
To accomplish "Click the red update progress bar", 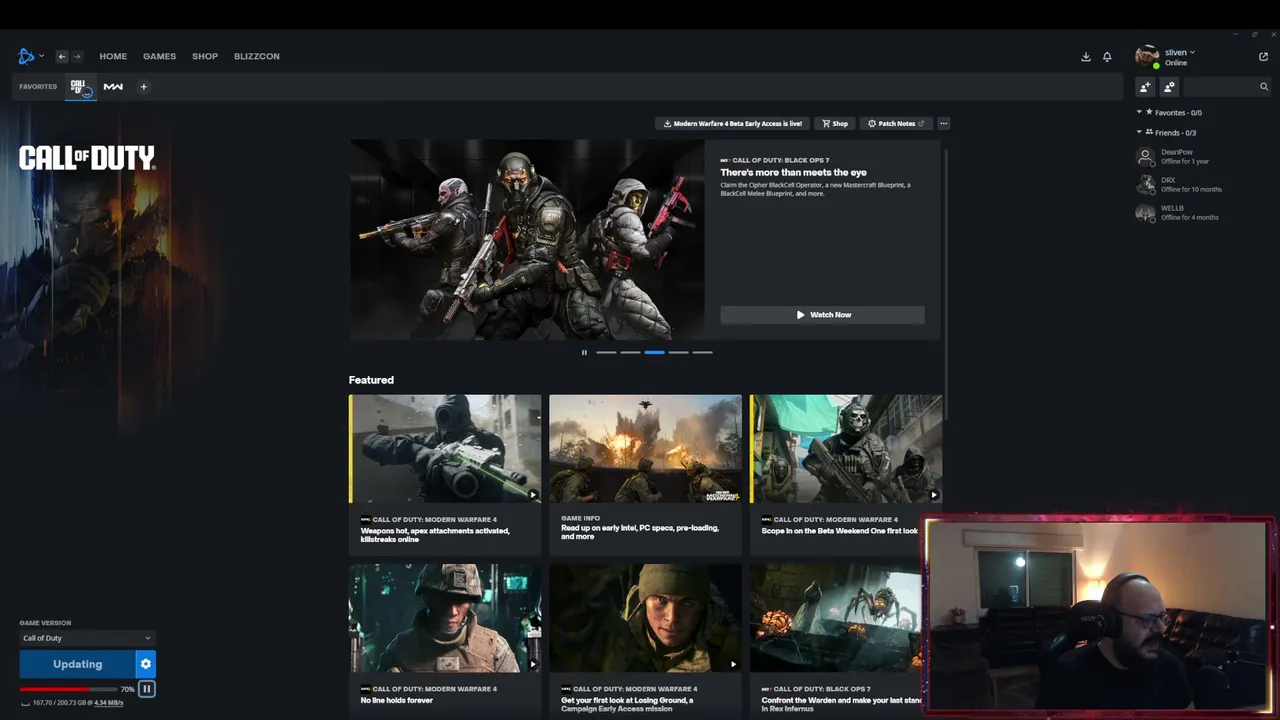I will 68,689.
